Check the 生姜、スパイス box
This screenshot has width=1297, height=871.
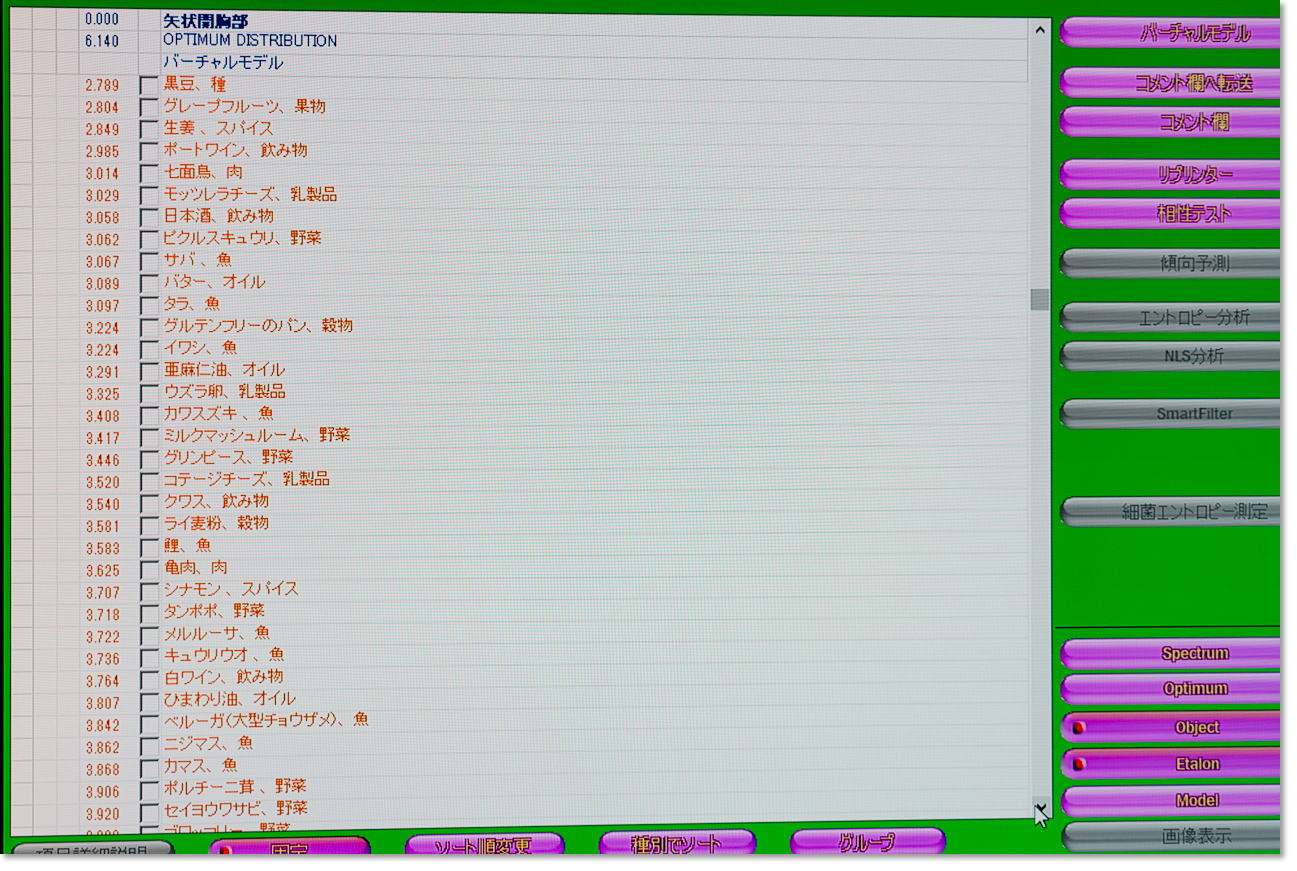pyautogui.click(x=149, y=130)
